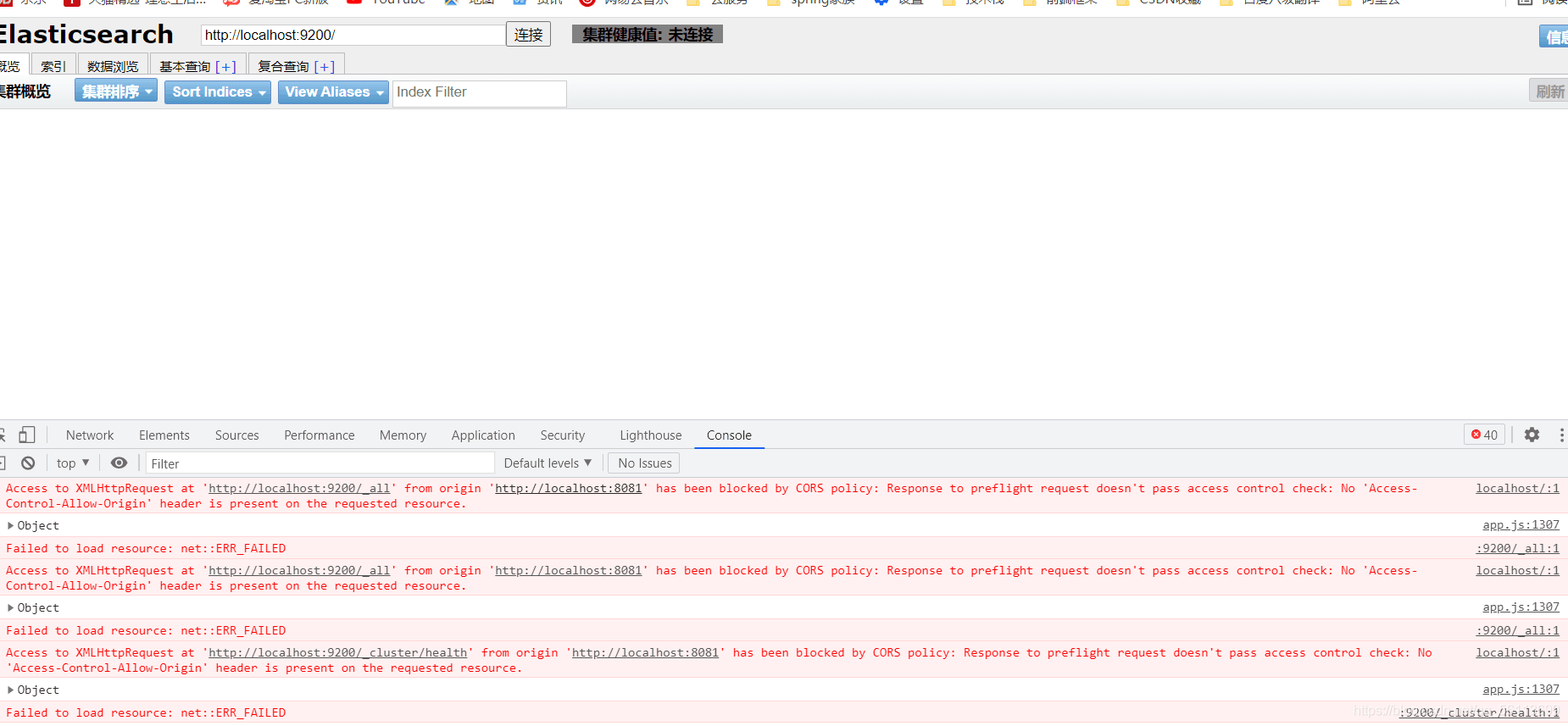
Task: Click the 刷新 refresh button
Action: tap(1549, 91)
